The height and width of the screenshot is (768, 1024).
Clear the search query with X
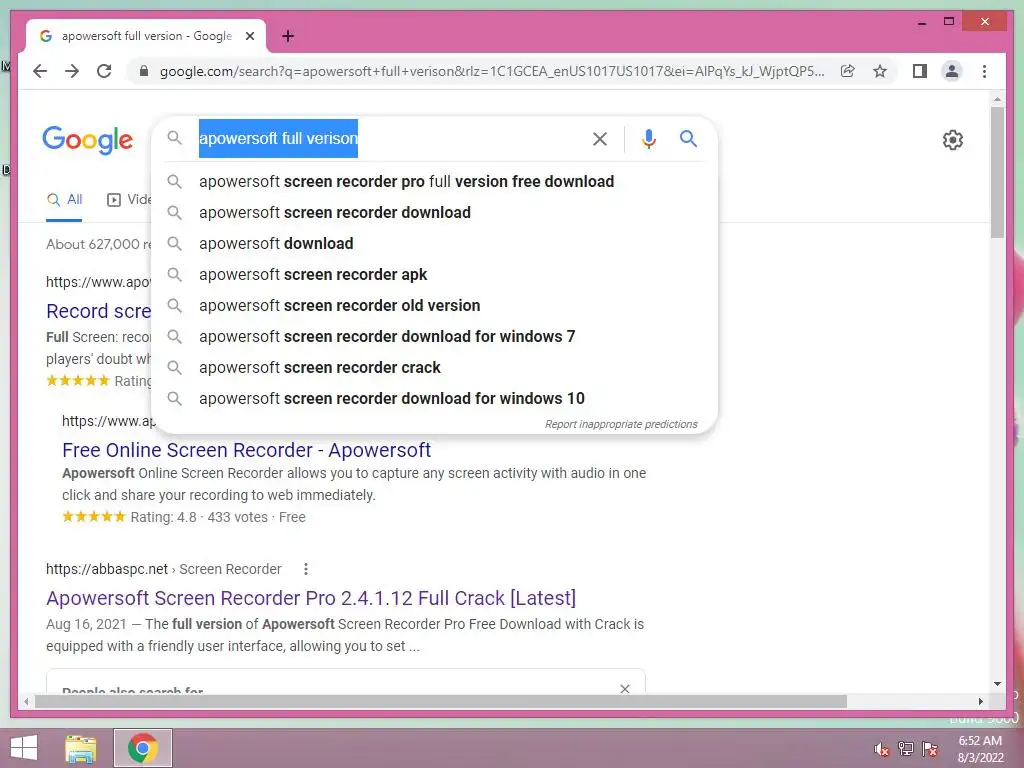600,138
